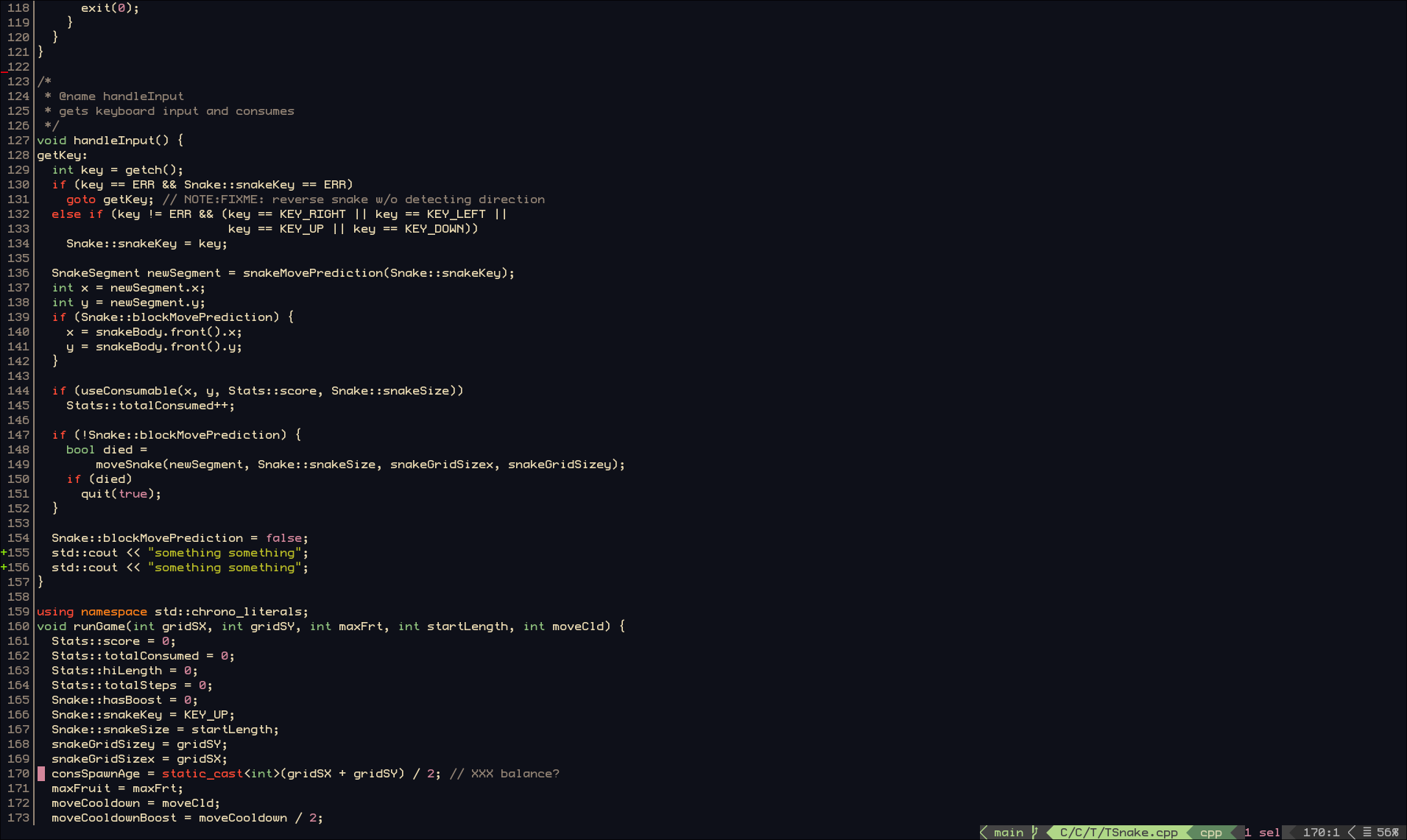Click 'gets keyboard input and consumes' comment
Screen dimensions: 1407x840
coord(176,110)
